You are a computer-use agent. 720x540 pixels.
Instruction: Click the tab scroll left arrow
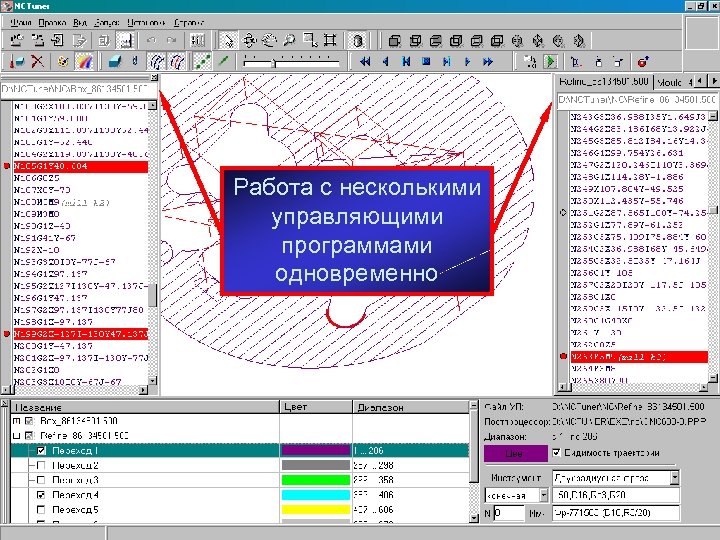699,81
